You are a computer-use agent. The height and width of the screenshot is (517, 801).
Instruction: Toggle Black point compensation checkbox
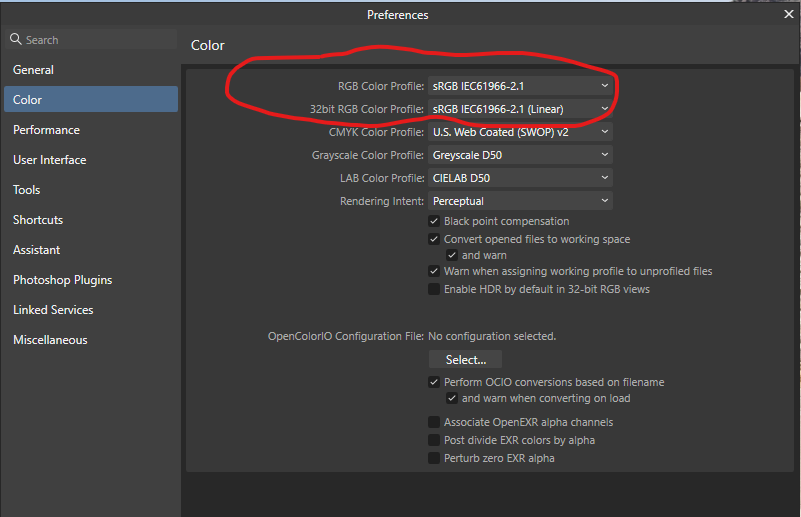(x=434, y=221)
